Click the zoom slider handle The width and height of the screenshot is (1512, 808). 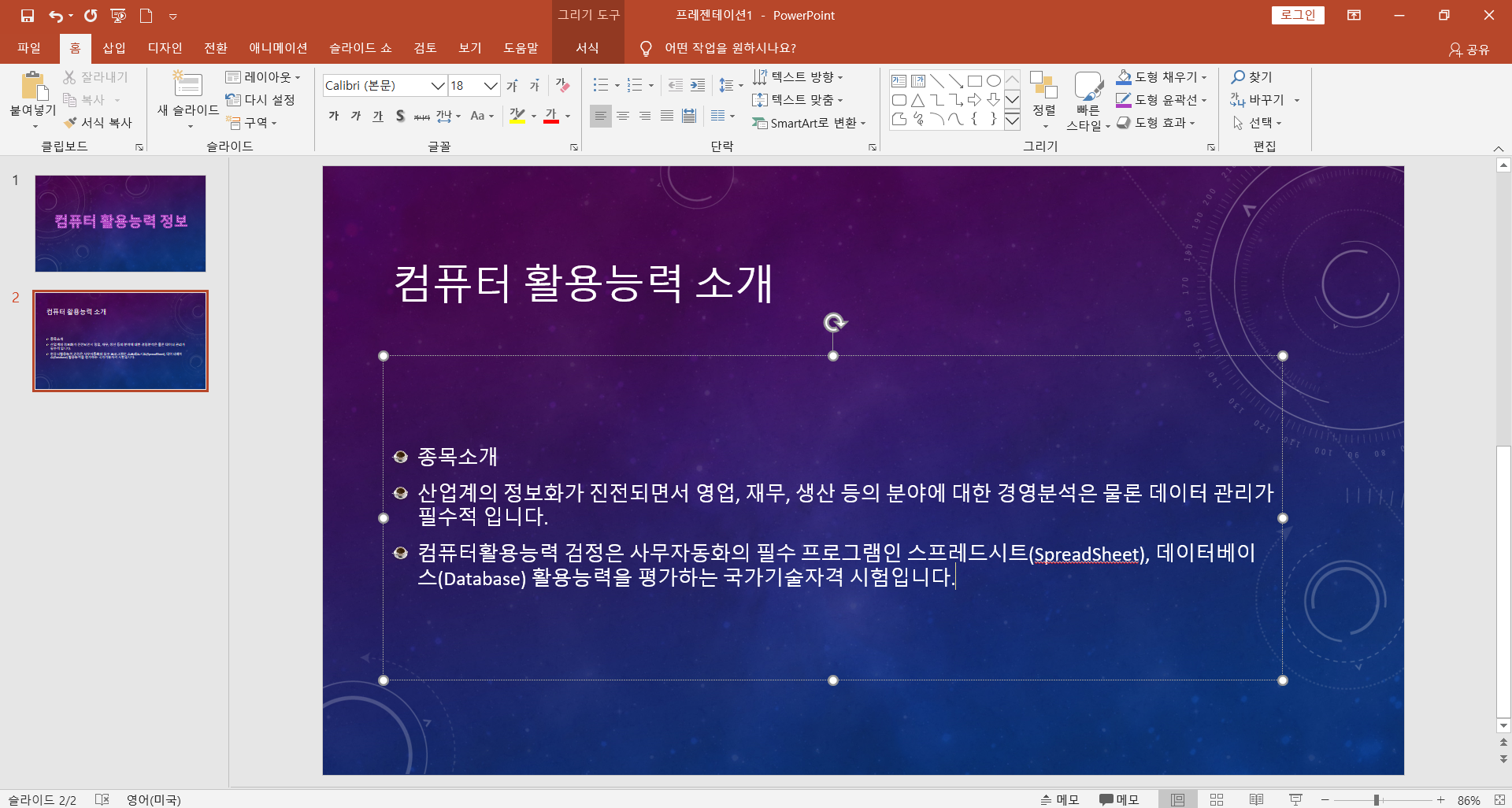pyautogui.click(x=1377, y=799)
